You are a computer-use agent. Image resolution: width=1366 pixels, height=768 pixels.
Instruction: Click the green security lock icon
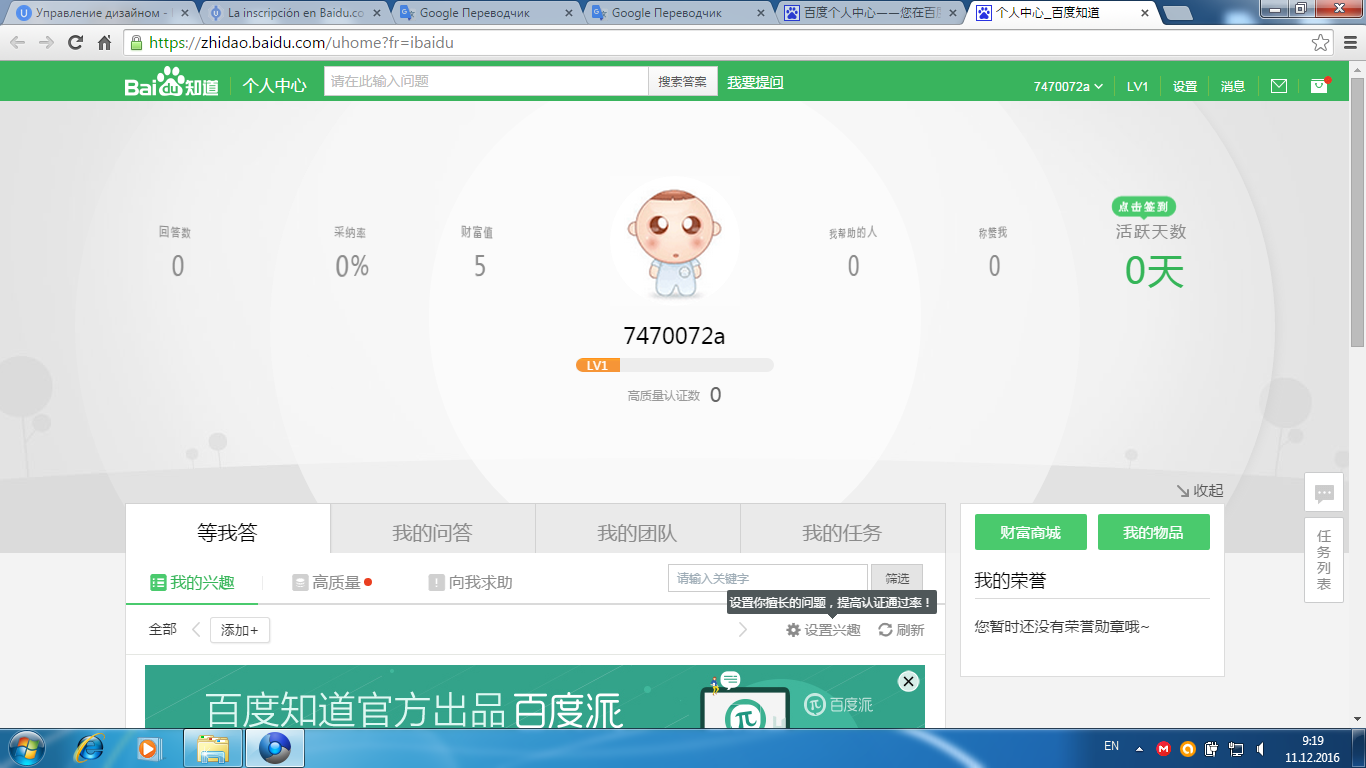click(x=137, y=43)
